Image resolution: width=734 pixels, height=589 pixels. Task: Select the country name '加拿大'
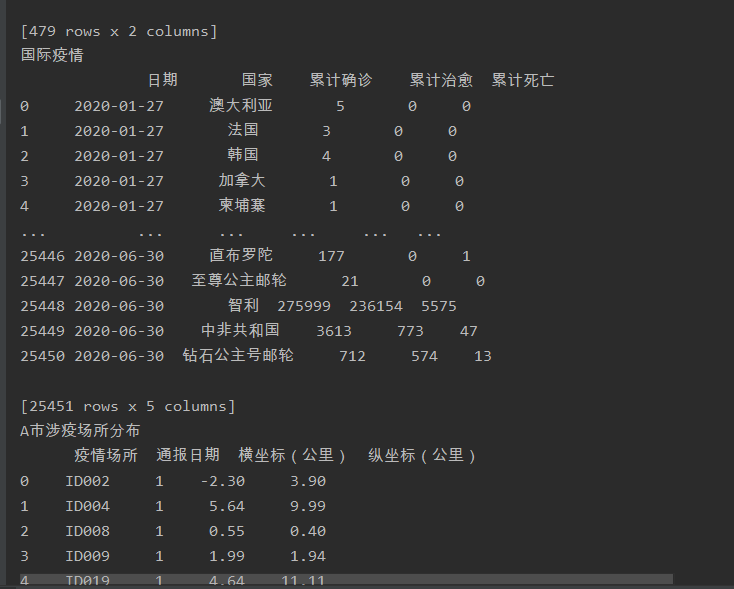click(242, 180)
